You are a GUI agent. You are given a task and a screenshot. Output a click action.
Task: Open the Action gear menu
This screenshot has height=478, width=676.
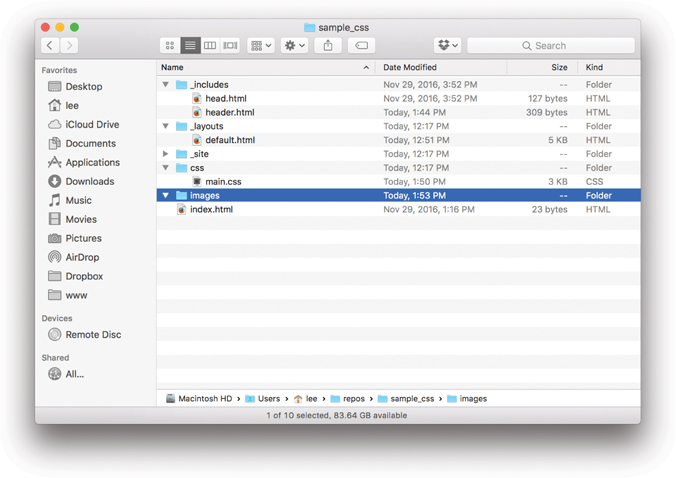[294, 46]
